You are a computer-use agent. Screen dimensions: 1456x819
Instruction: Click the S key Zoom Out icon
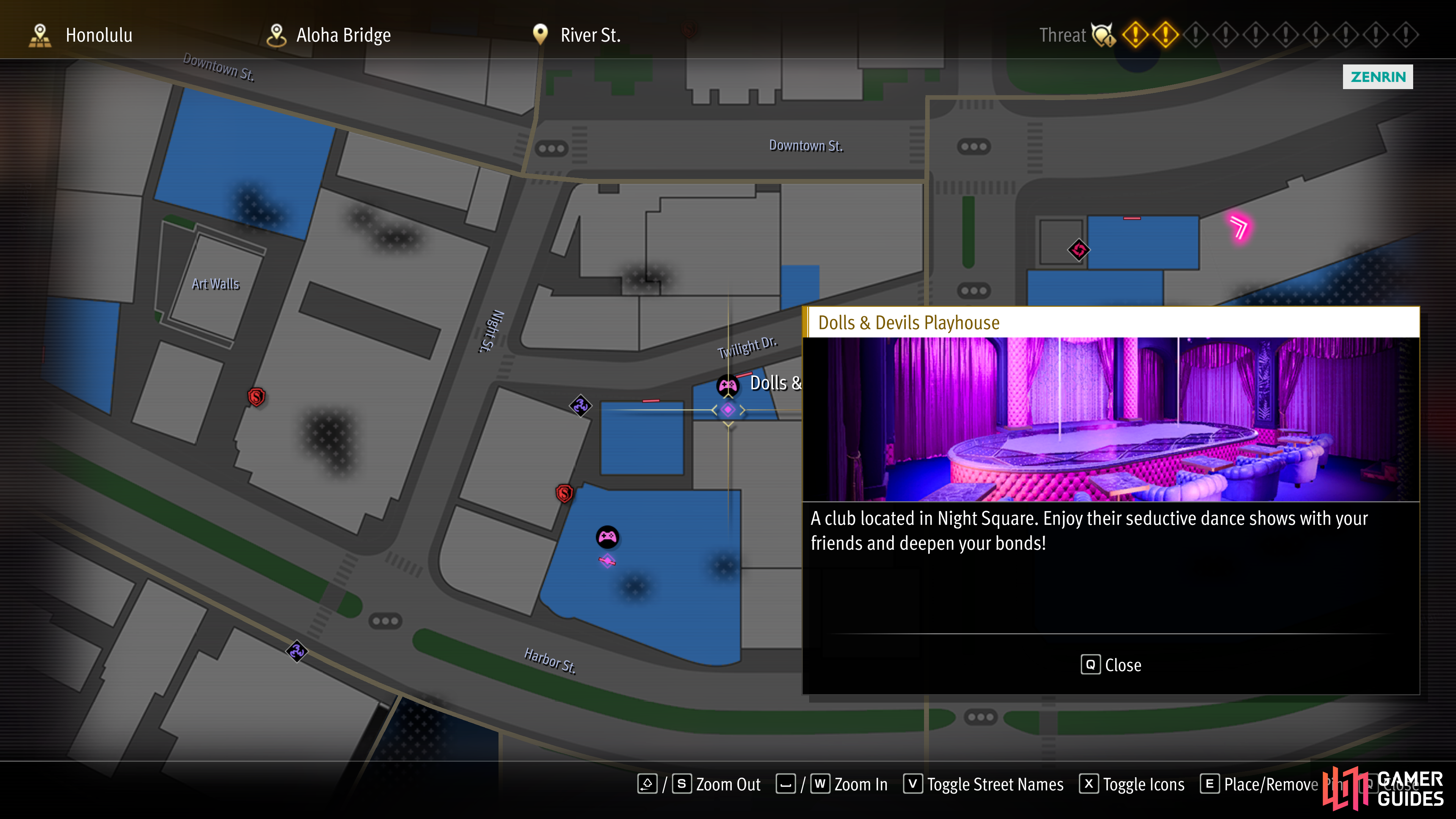(x=682, y=784)
